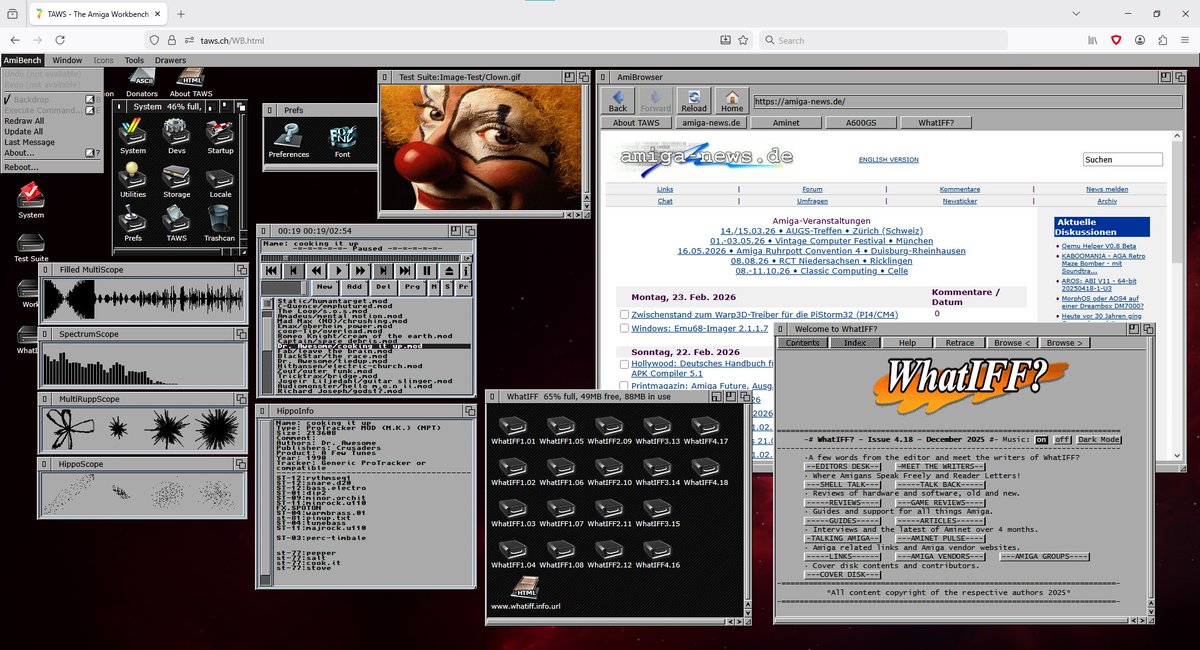
Task: Click the Suchen search field
Action: pos(1123,159)
